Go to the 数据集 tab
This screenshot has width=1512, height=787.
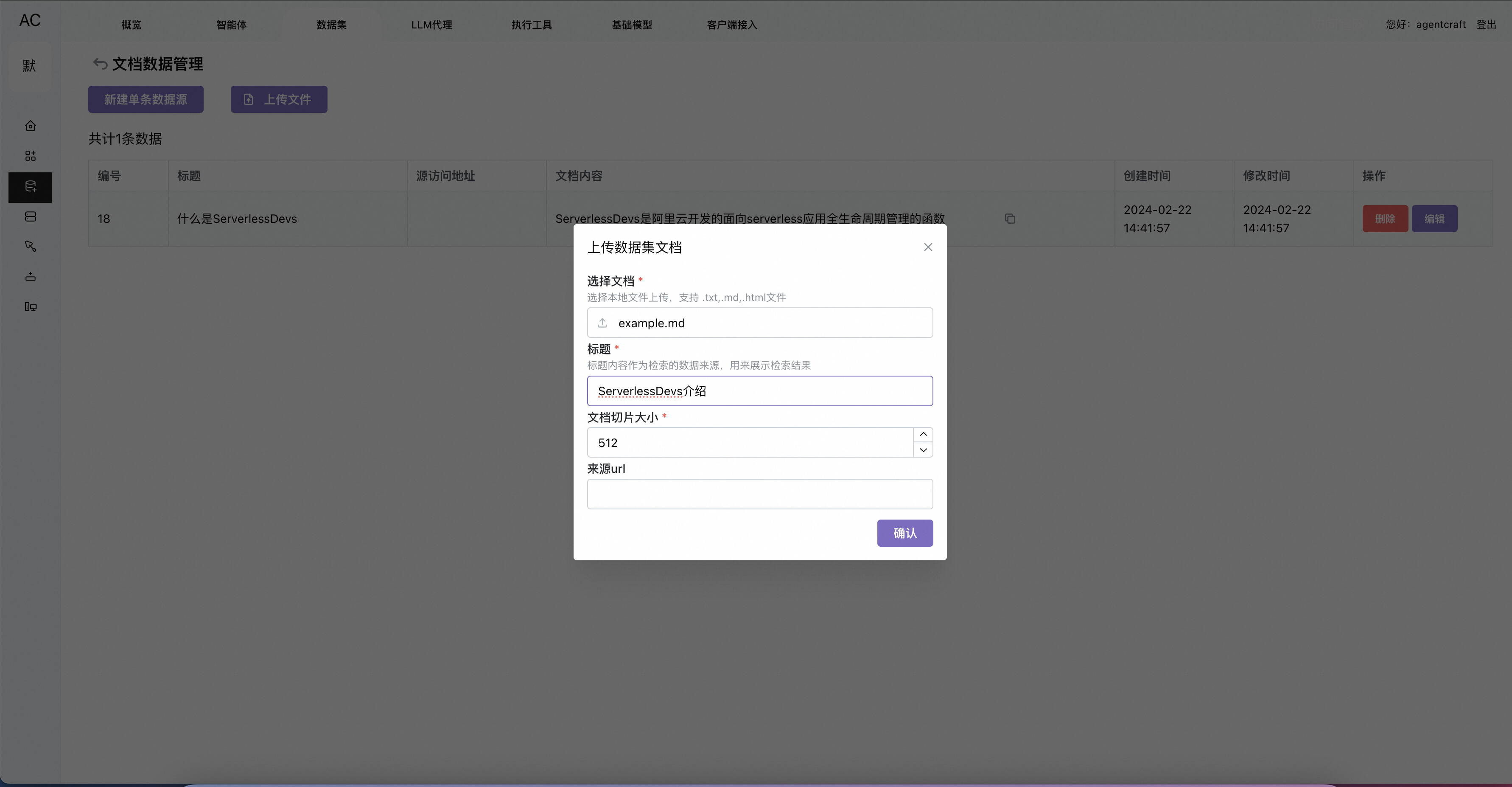(x=332, y=25)
